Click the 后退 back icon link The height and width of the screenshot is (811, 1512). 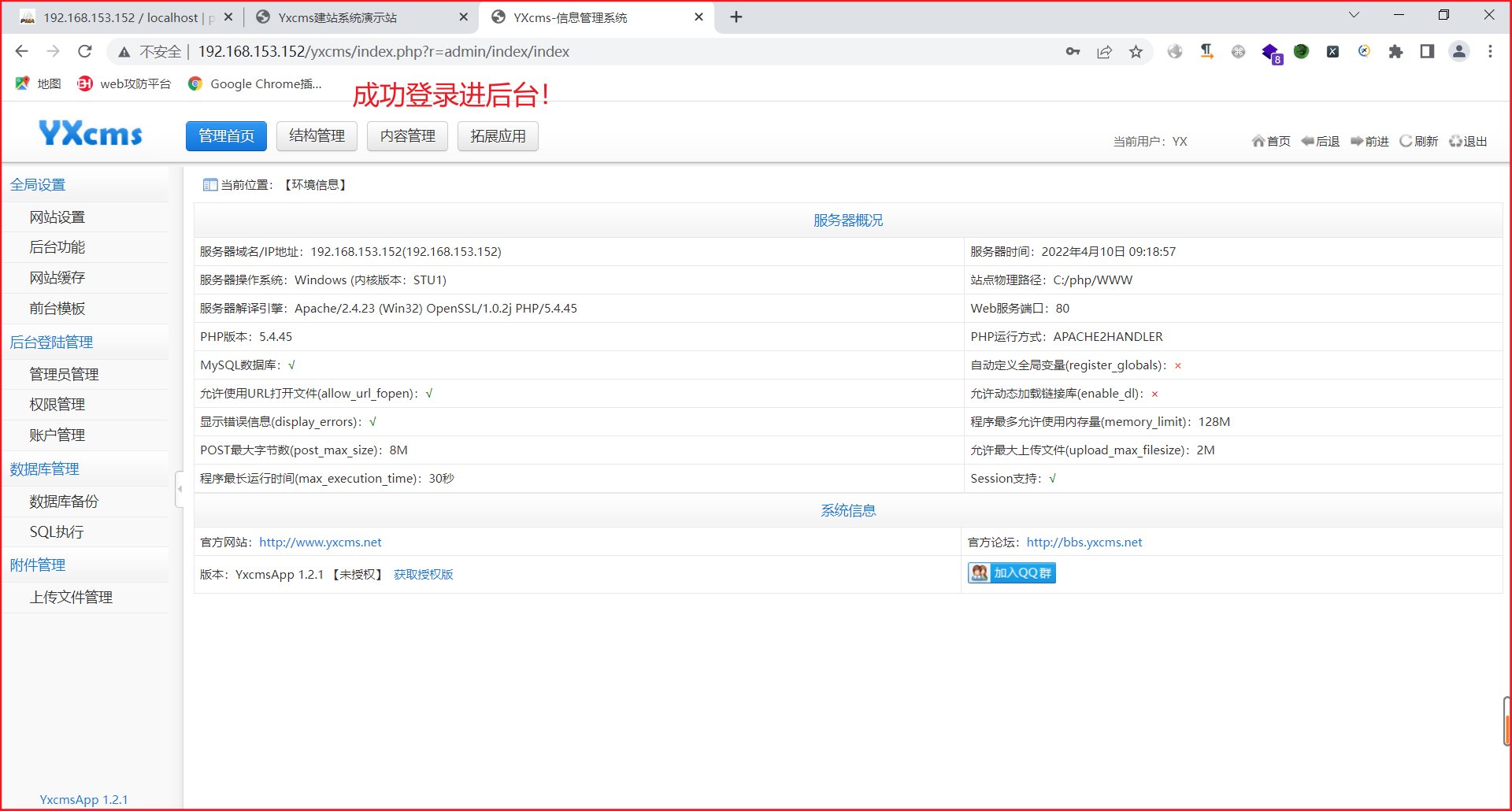pyautogui.click(x=1320, y=142)
